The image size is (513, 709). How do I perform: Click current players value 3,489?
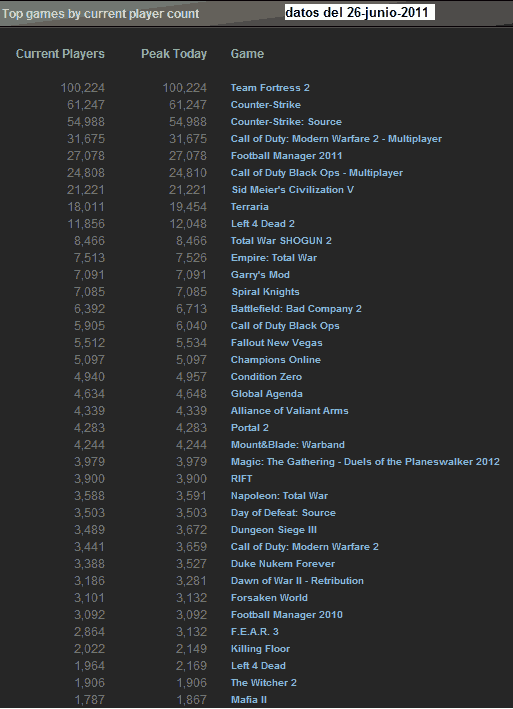[x=89, y=530]
